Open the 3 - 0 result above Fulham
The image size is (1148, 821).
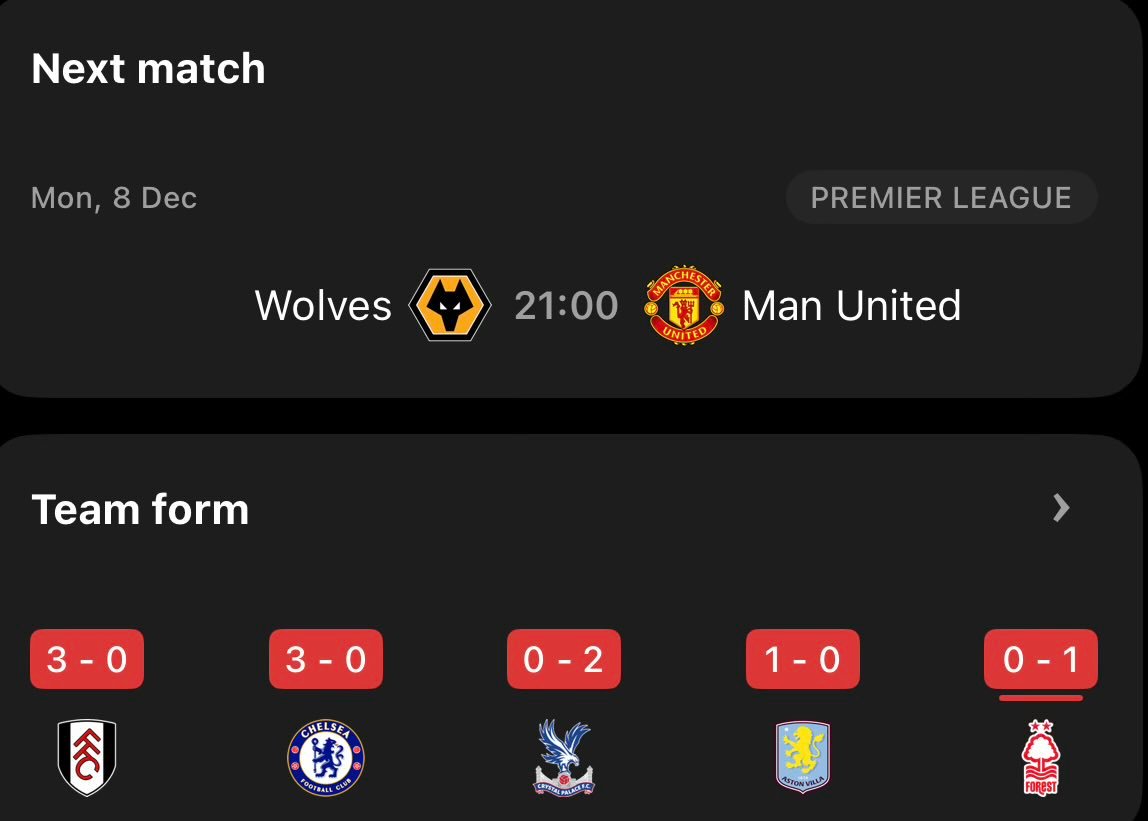[x=87, y=660]
